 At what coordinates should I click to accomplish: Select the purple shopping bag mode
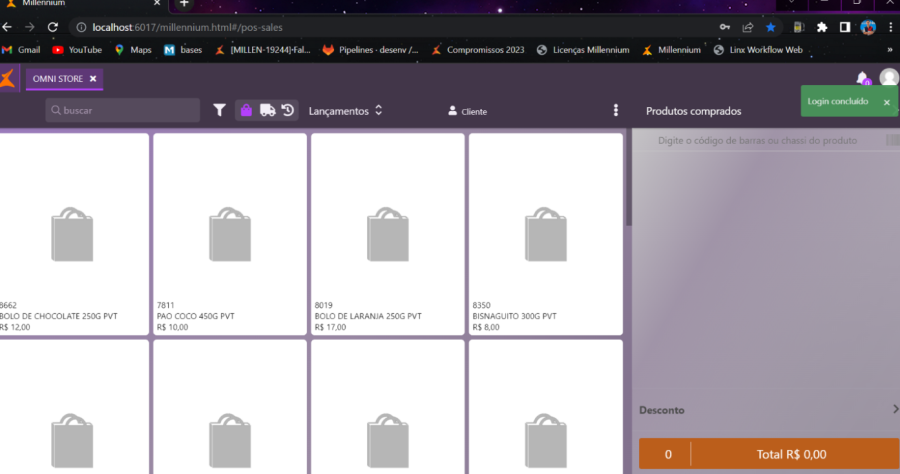click(246, 110)
